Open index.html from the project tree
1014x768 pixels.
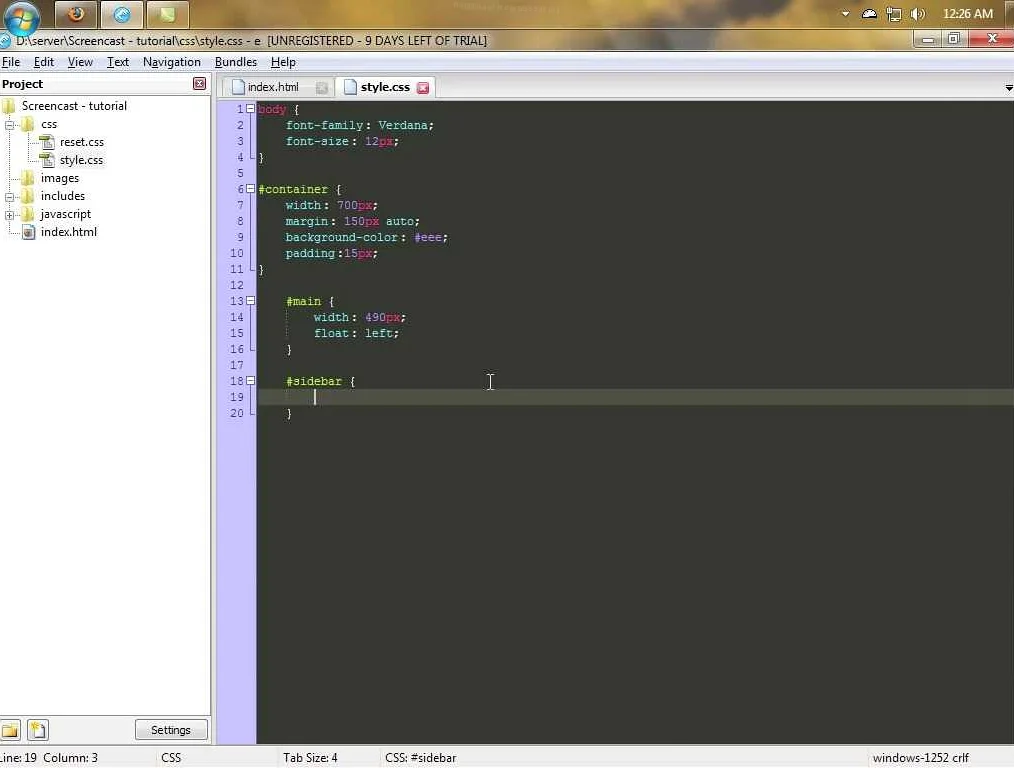tap(68, 232)
